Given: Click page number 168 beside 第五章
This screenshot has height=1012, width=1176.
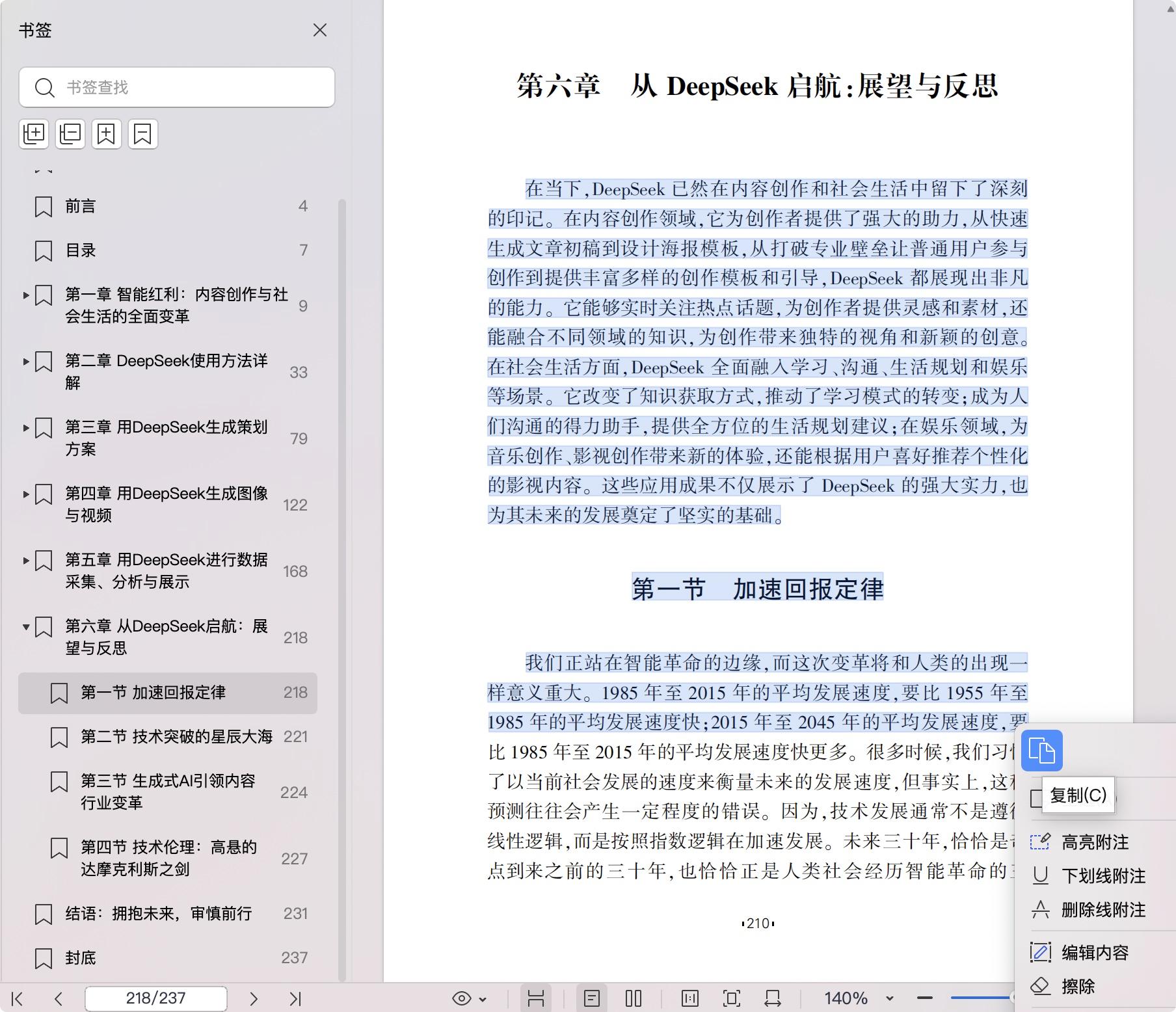Looking at the screenshot, I should point(295,572).
